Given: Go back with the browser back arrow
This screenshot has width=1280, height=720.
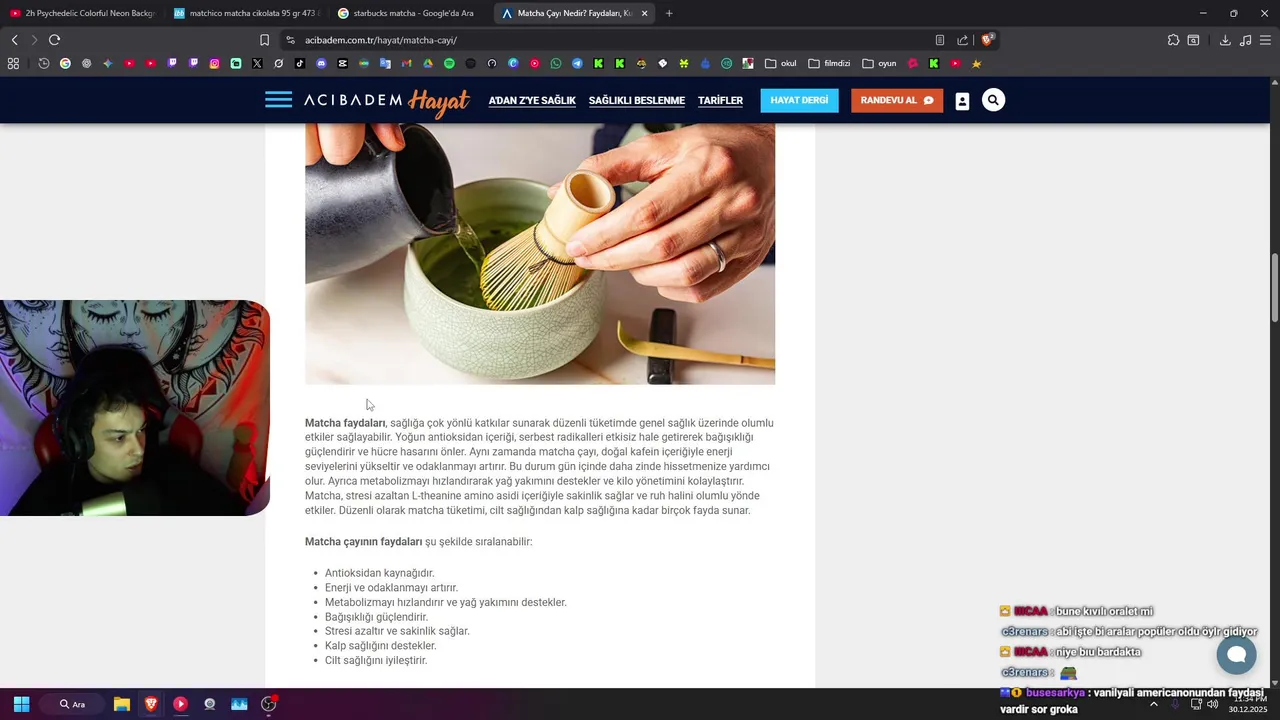Looking at the screenshot, I should click(x=14, y=40).
